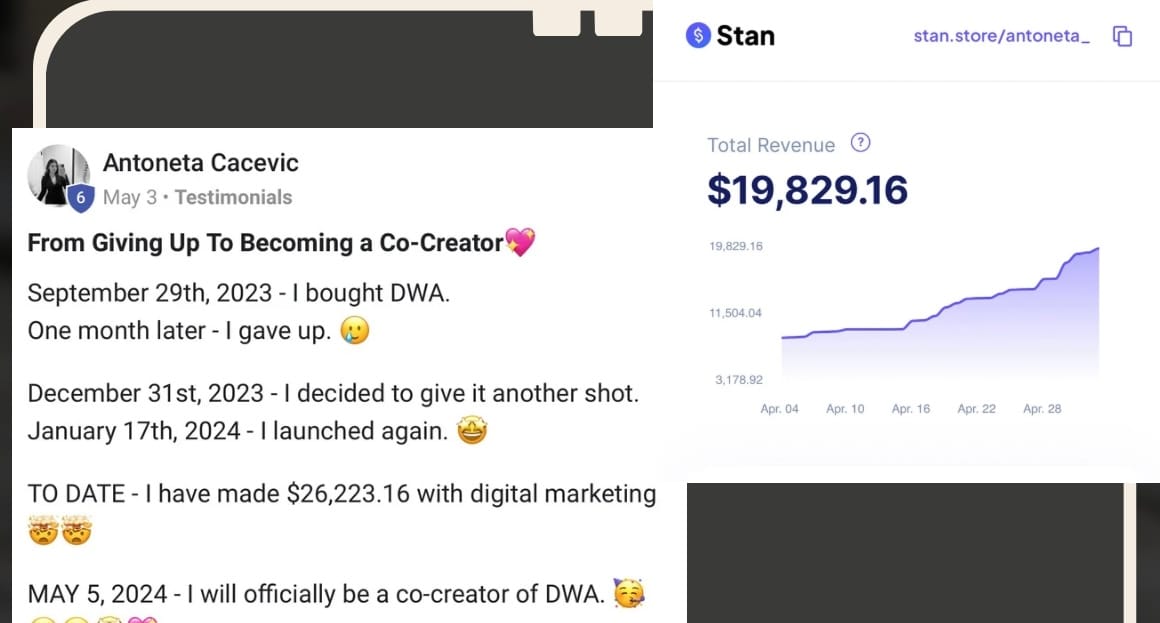Copy the stan.store link with copy icon

1123,37
